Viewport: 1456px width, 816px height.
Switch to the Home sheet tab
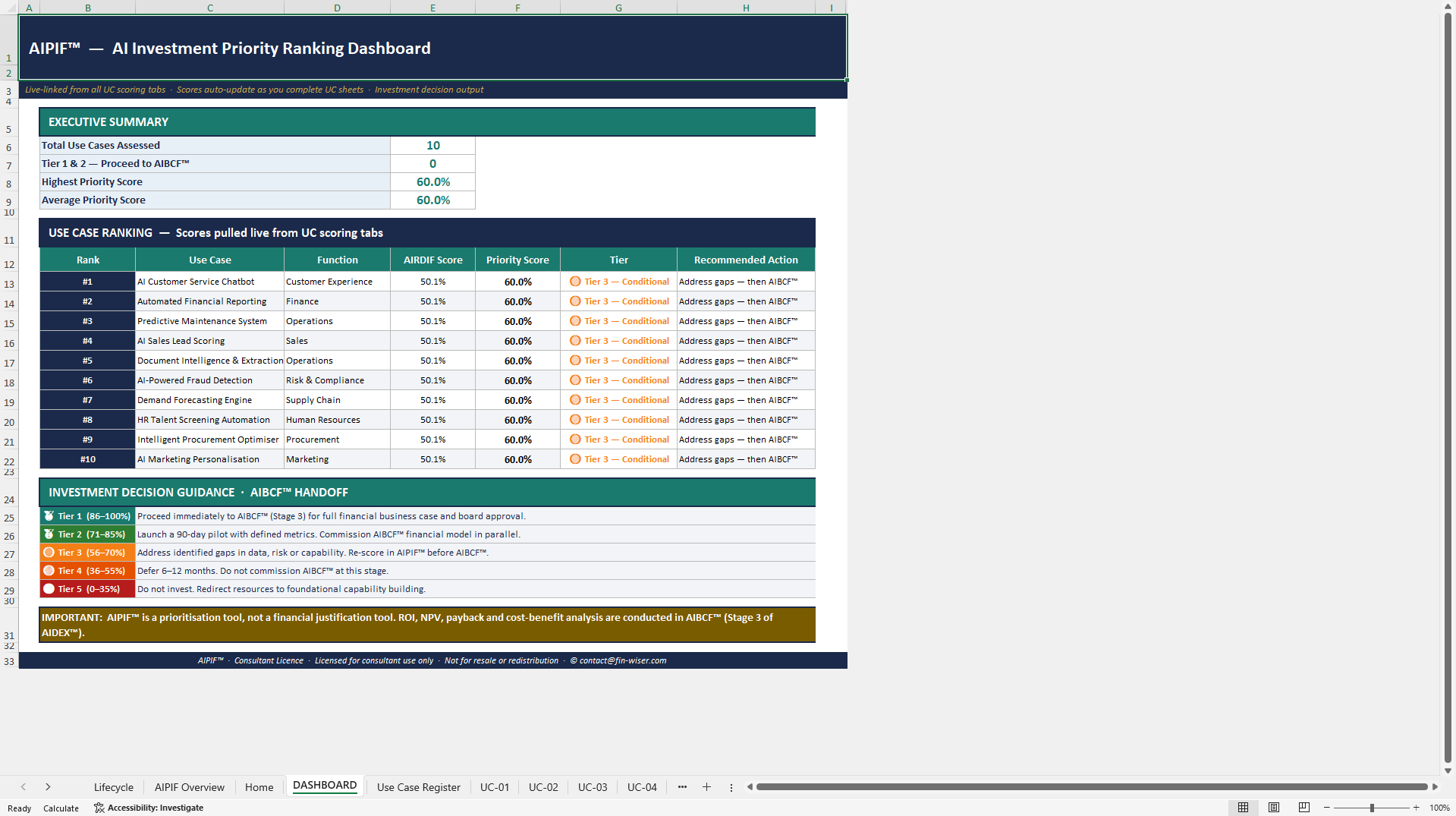pos(259,787)
